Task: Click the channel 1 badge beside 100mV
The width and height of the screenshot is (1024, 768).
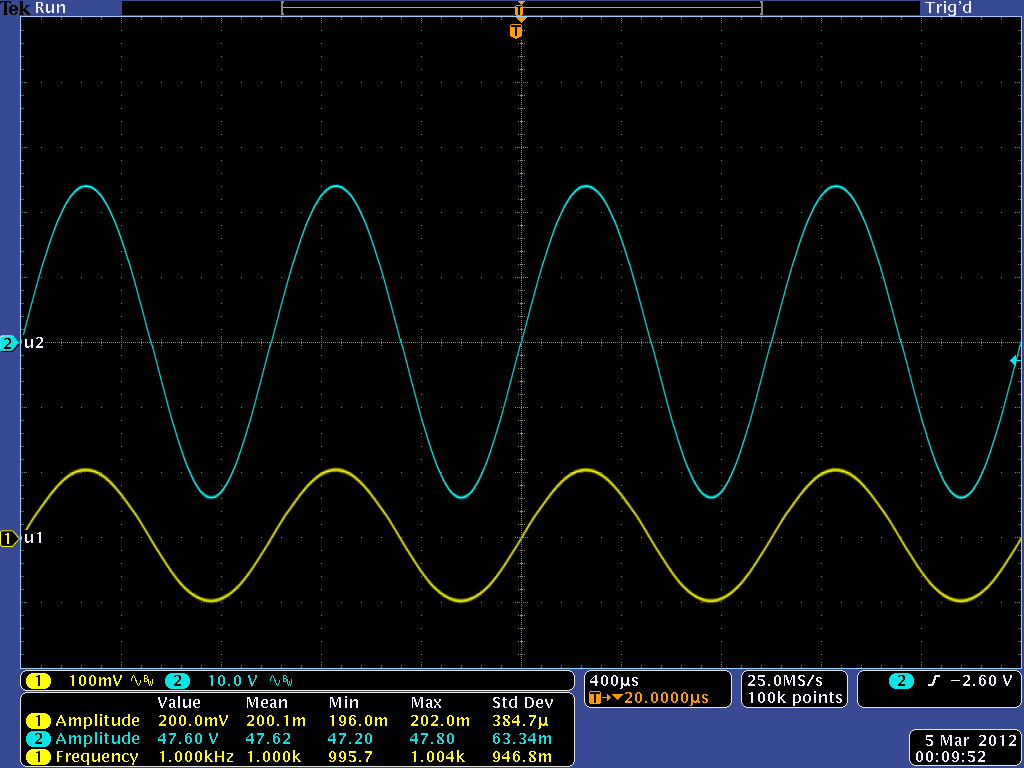Action: tap(38, 681)
